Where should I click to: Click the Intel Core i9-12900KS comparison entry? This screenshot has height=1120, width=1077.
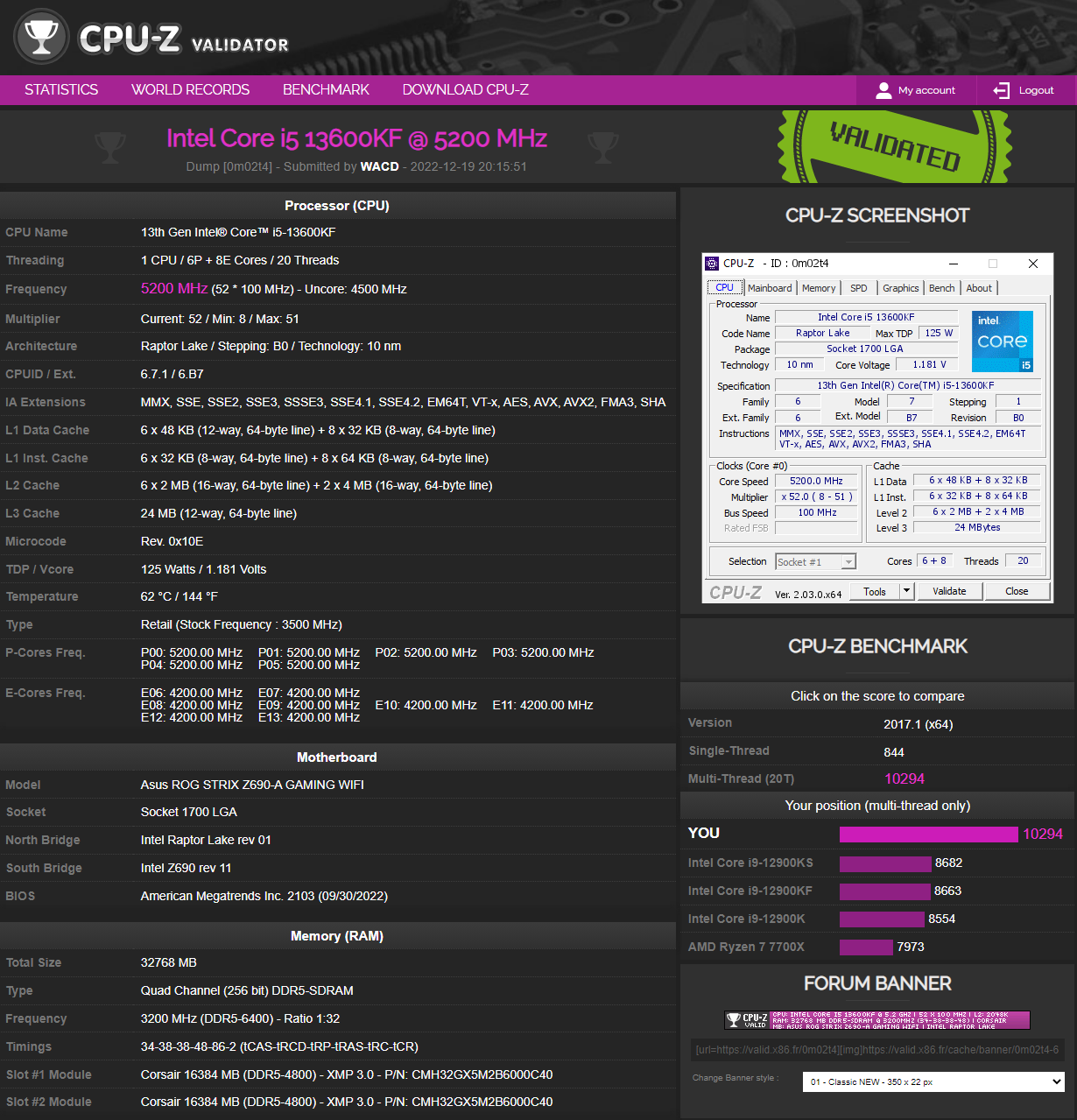pos(750,863)
